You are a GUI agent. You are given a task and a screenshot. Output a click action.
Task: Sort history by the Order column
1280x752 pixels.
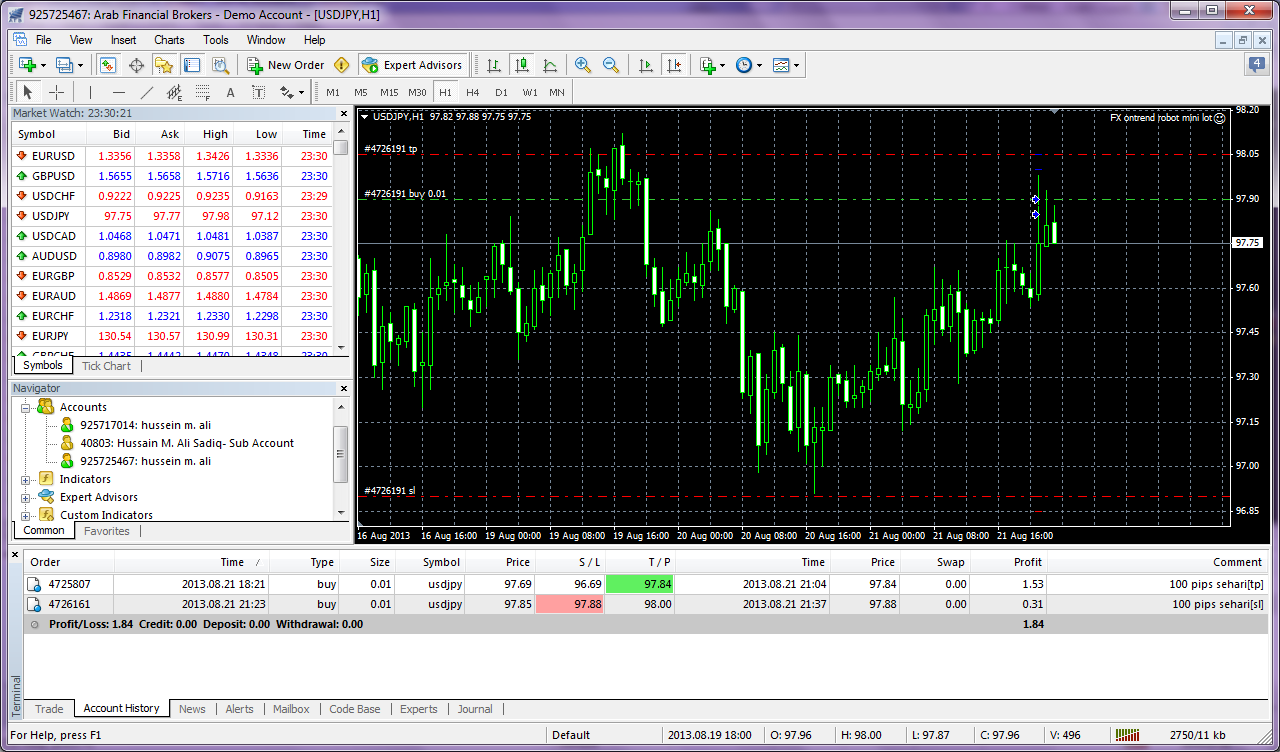click(x=67, y=562)
